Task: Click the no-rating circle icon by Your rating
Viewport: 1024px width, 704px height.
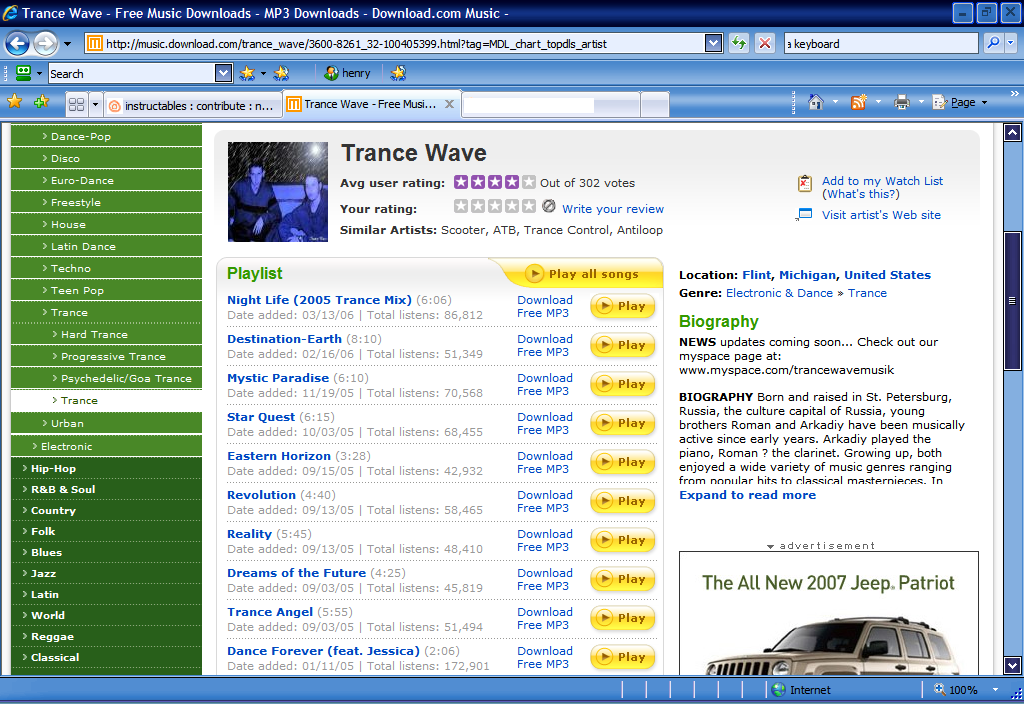Action: pos(549,206)
